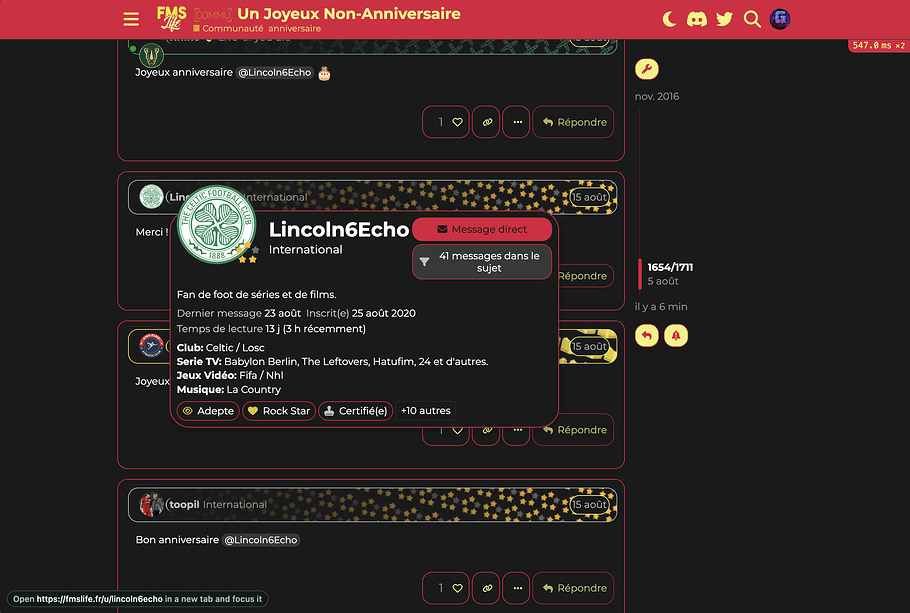Toggle dark mode moon icon

coord(669,19)
